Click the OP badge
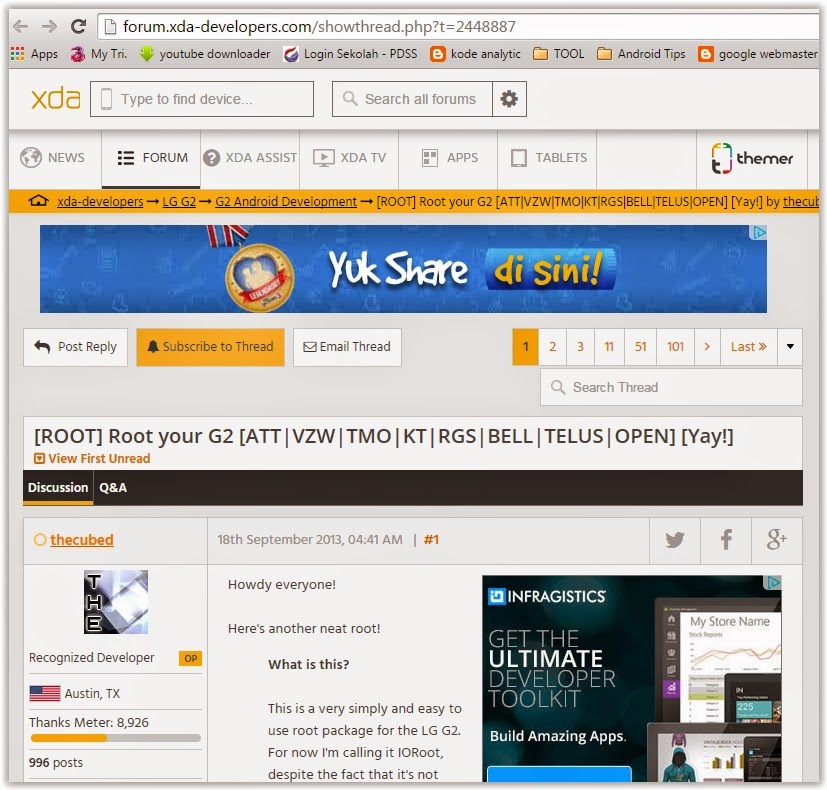The width and height of the screenshot is (827, 790). [191, 658]
